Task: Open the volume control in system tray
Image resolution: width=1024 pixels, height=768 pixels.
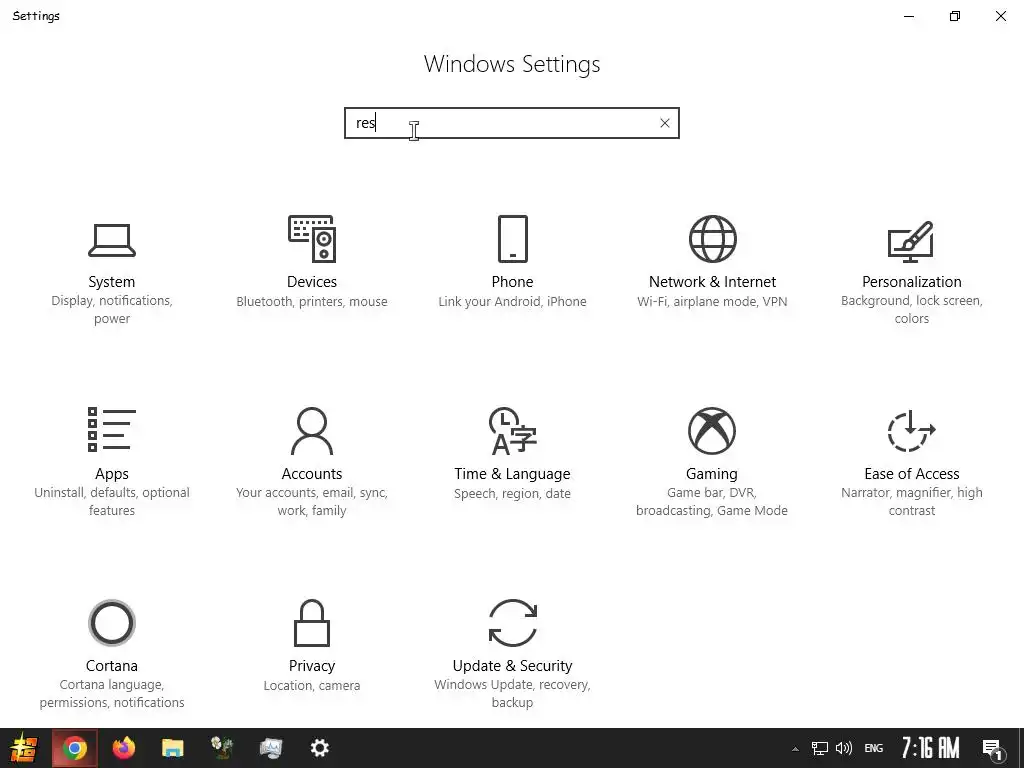Action: click(x=844, y=748)
